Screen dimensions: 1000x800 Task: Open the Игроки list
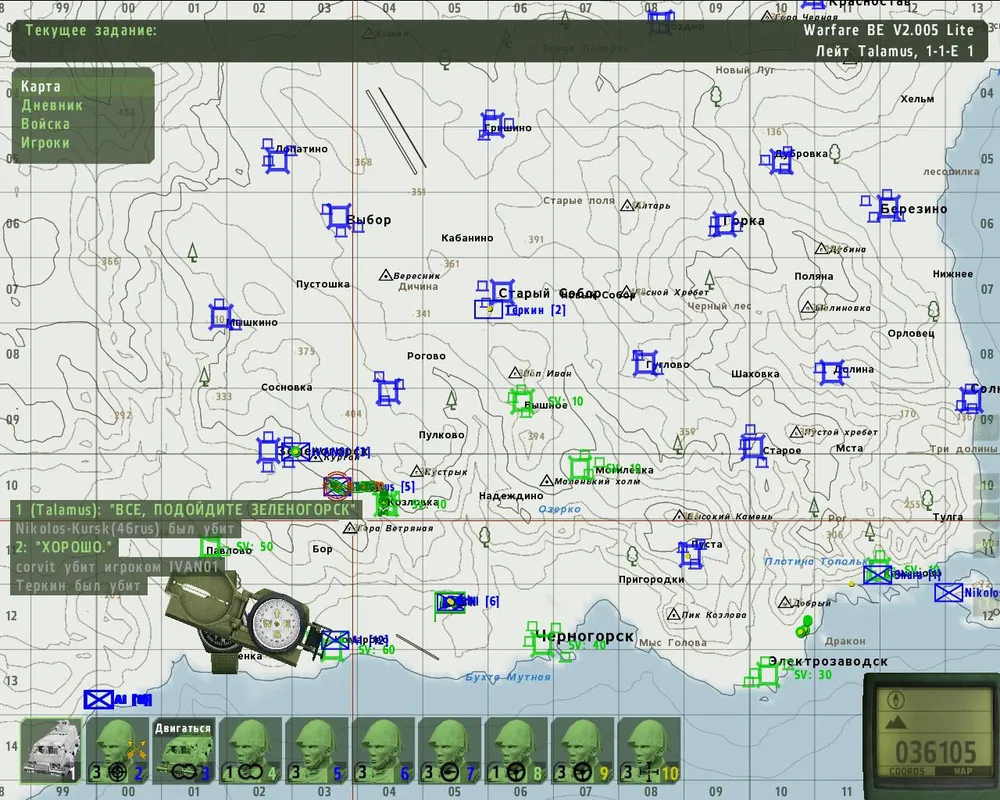(x=45, y=143)
